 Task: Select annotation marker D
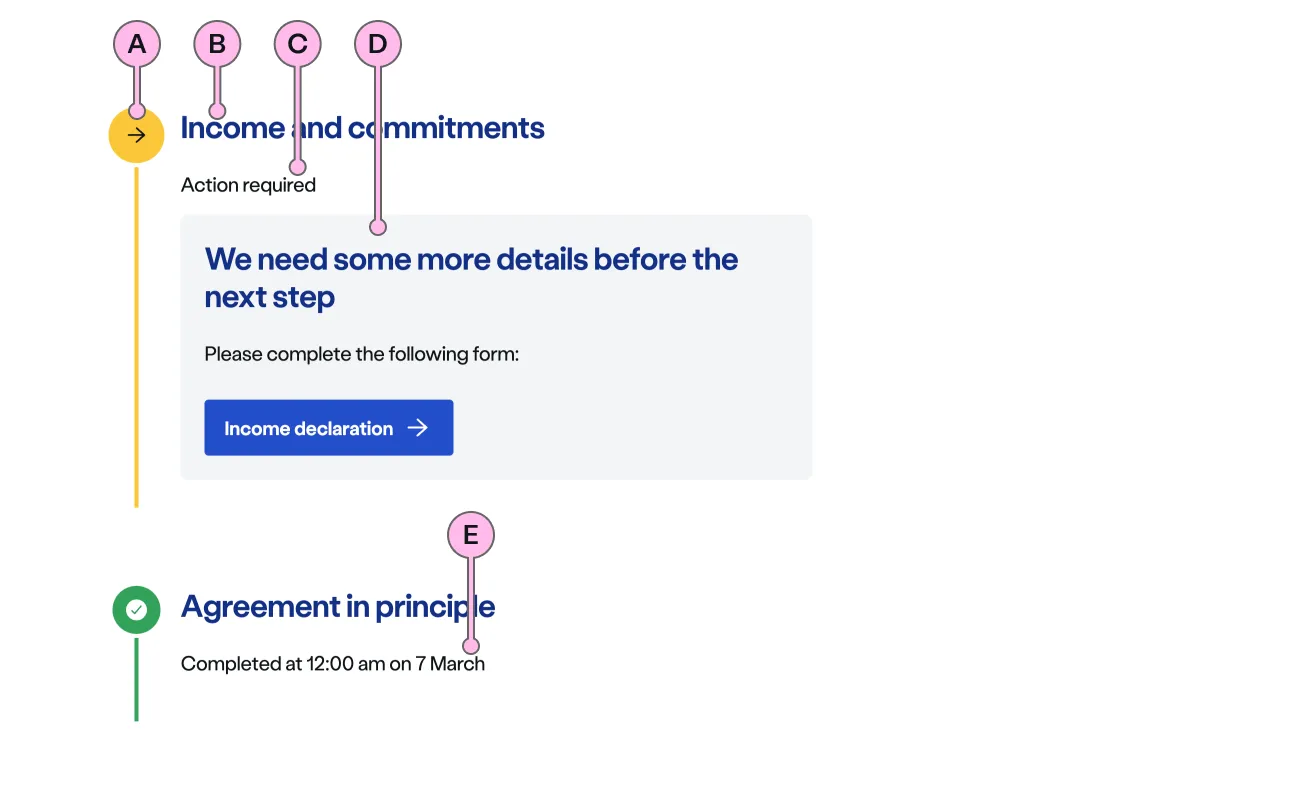tap(377, 44)
